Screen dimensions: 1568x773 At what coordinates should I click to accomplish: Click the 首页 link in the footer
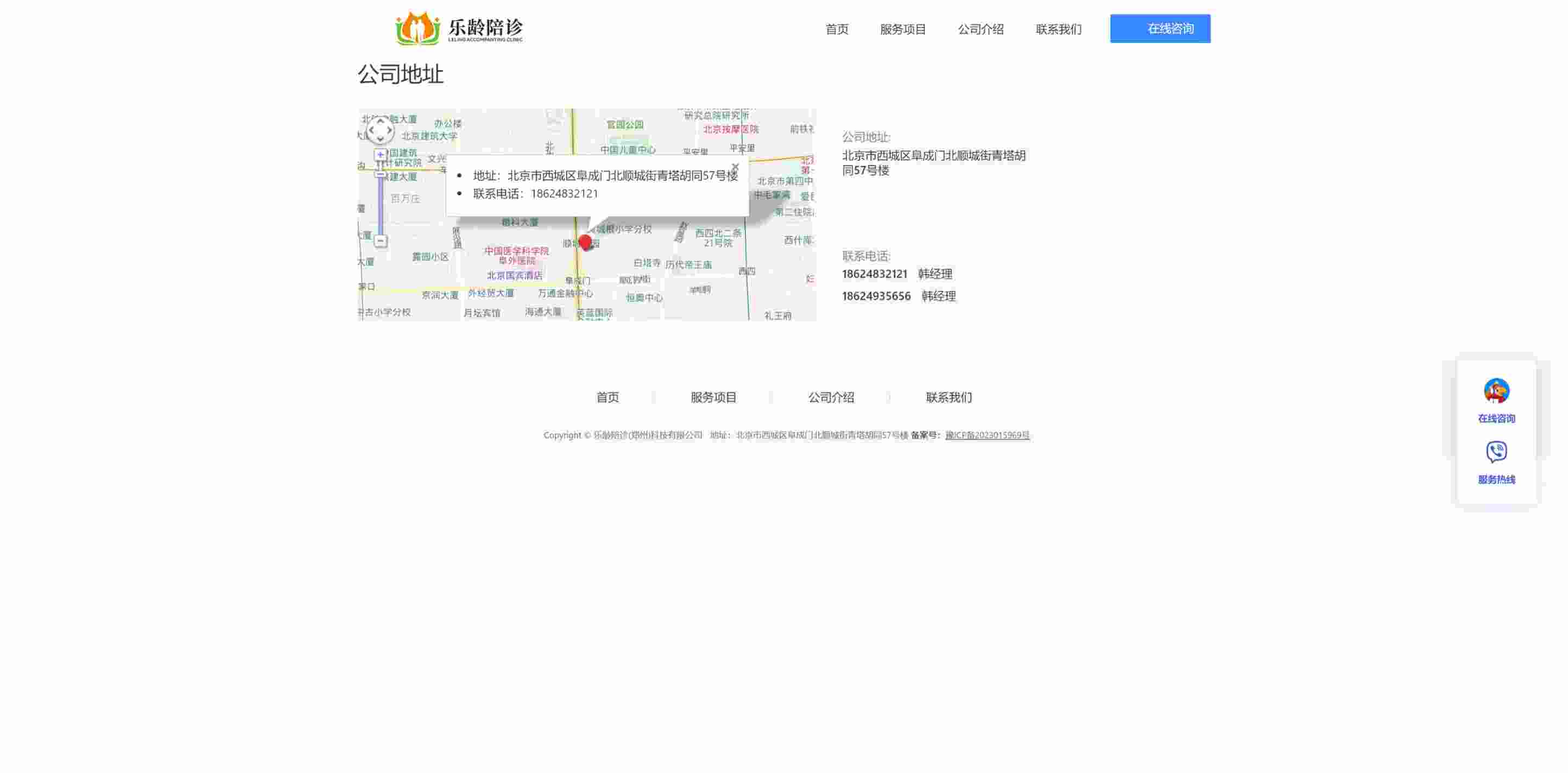coord(608,397)
